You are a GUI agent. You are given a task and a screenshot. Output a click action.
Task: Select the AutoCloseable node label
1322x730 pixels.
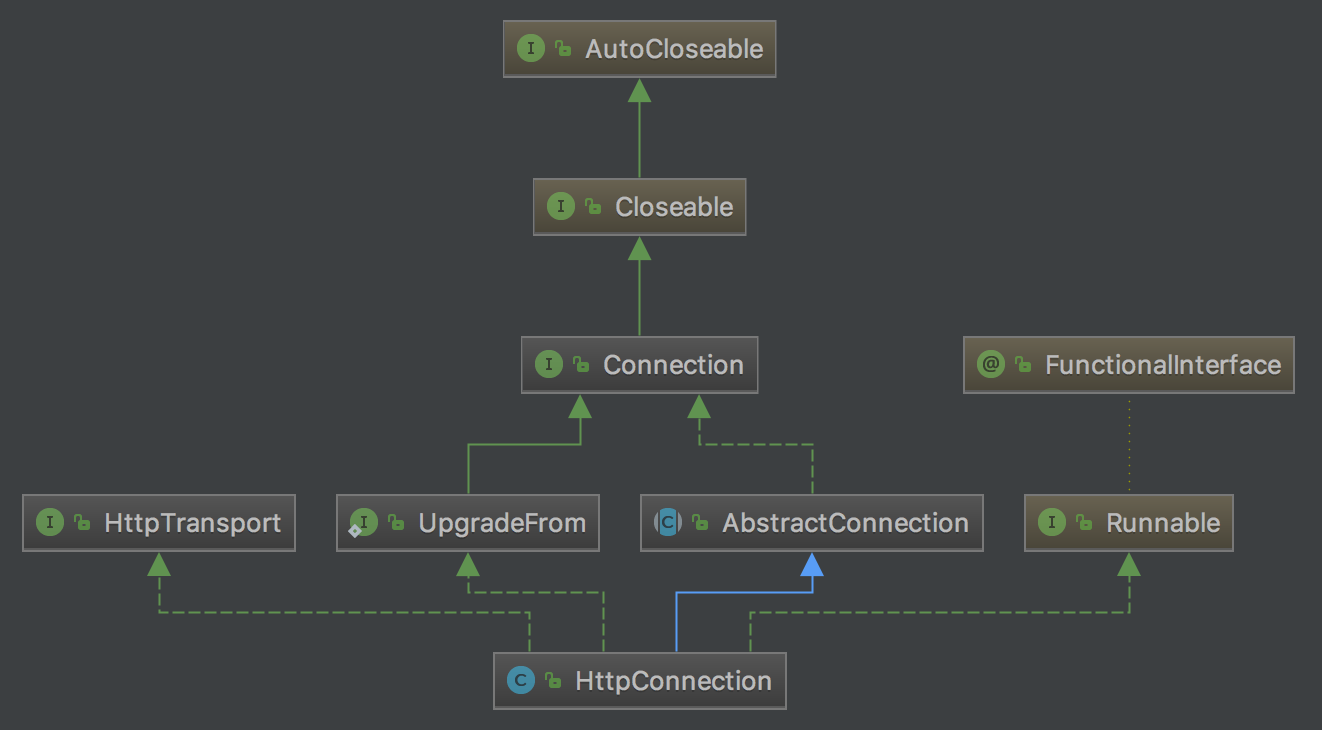[674, 49]
